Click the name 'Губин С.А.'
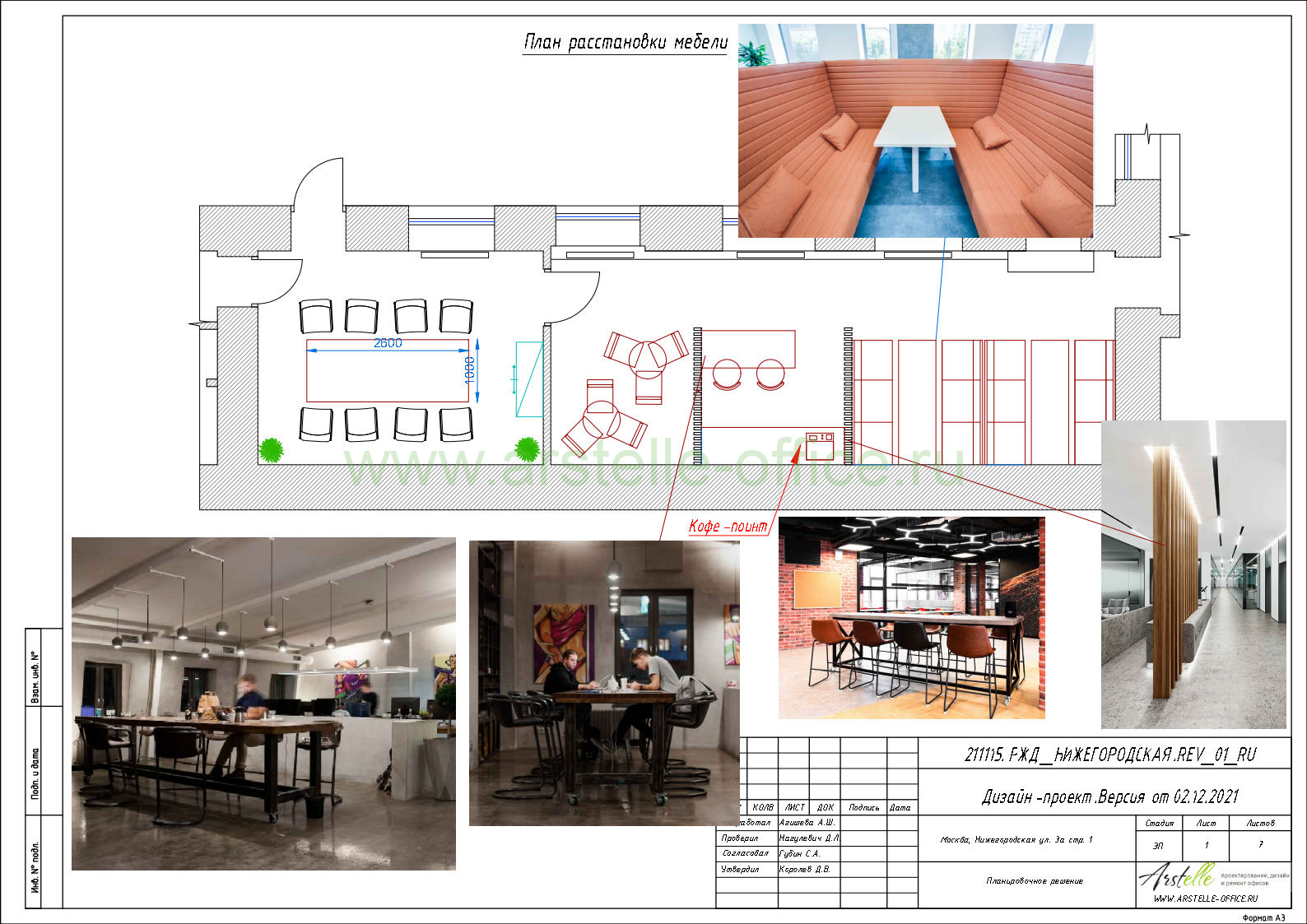The image size is (1307, 924). (800, 854)
